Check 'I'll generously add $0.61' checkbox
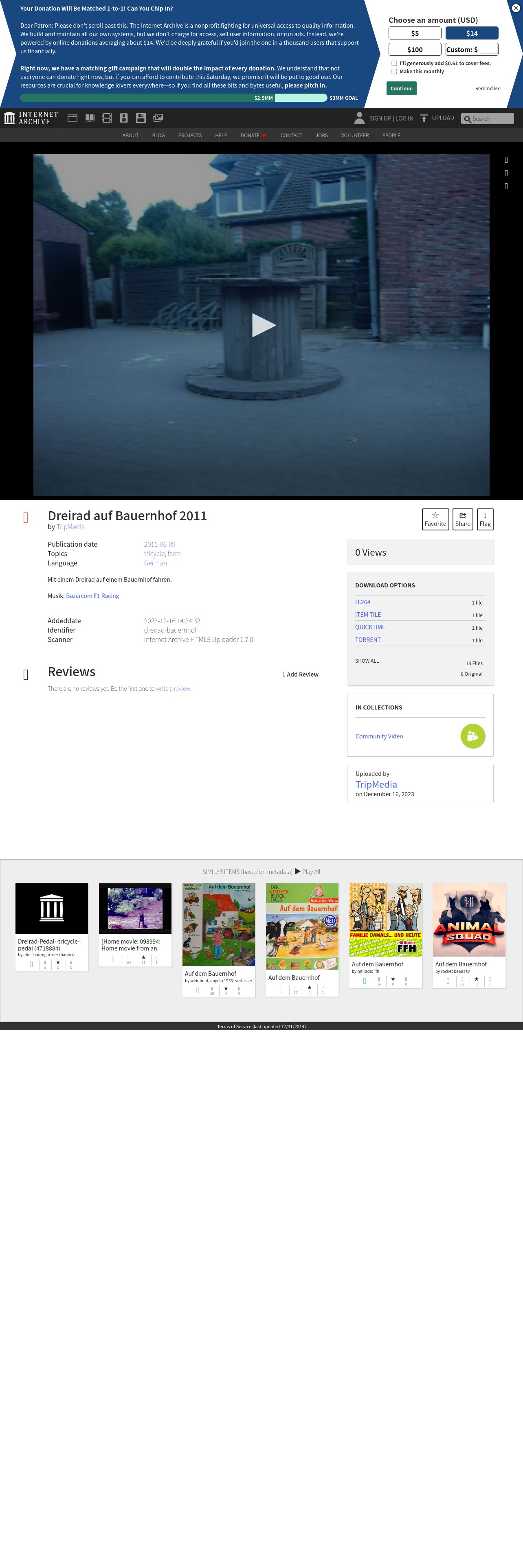Viewport: 523px width, 1568px height. (x=394, y=64)
